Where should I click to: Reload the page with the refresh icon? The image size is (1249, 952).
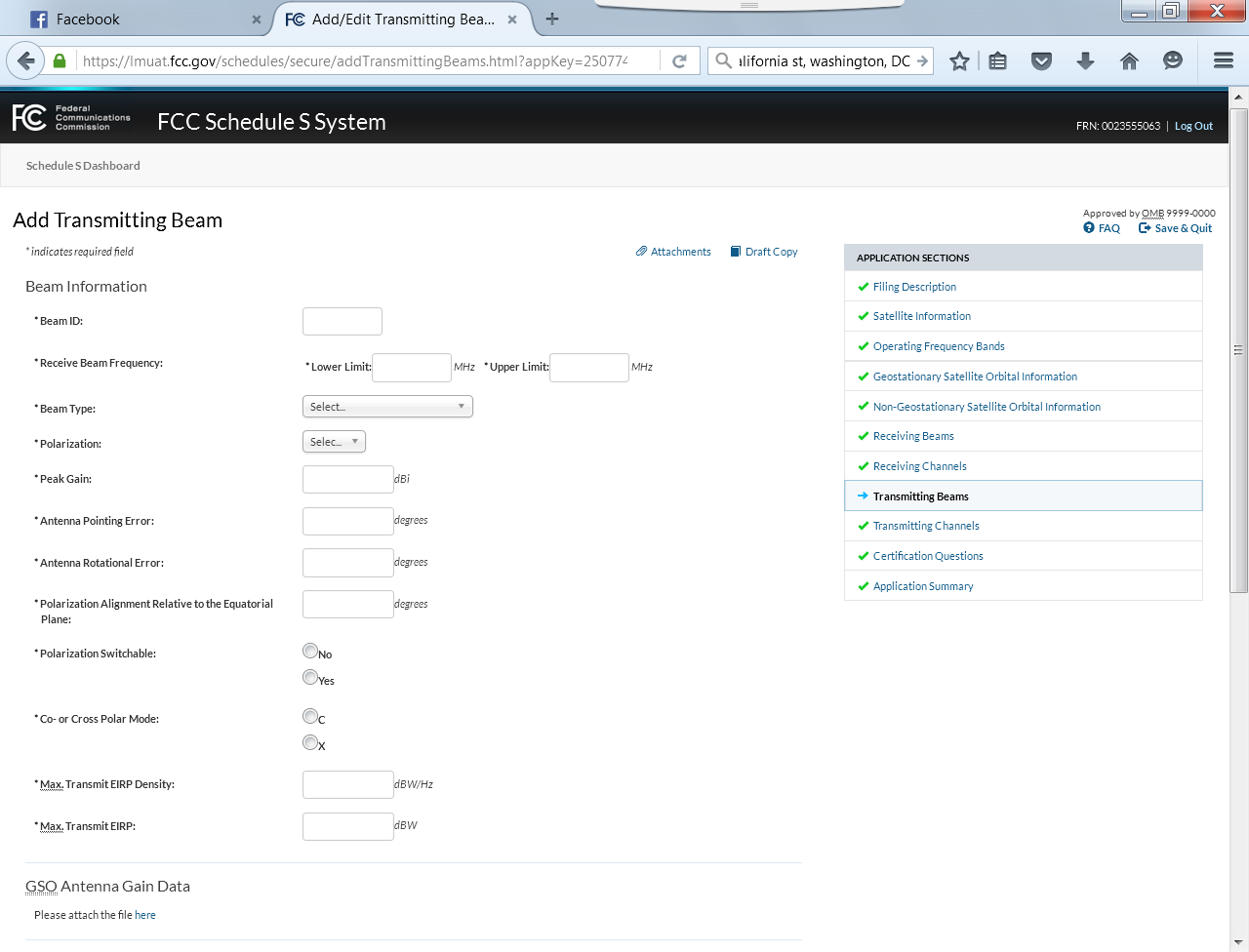coord(679,60)
